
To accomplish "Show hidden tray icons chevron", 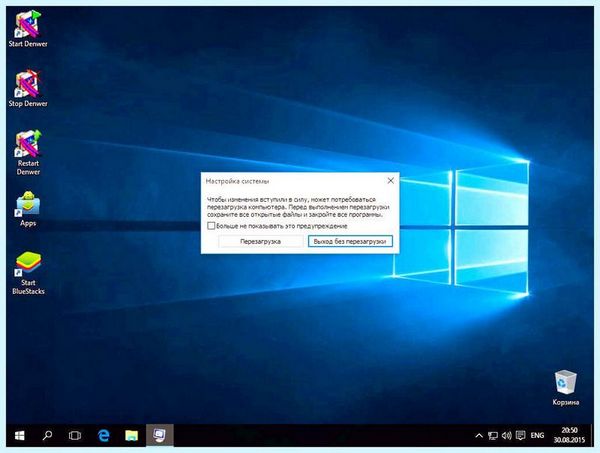I will click(x=479, y=435).
